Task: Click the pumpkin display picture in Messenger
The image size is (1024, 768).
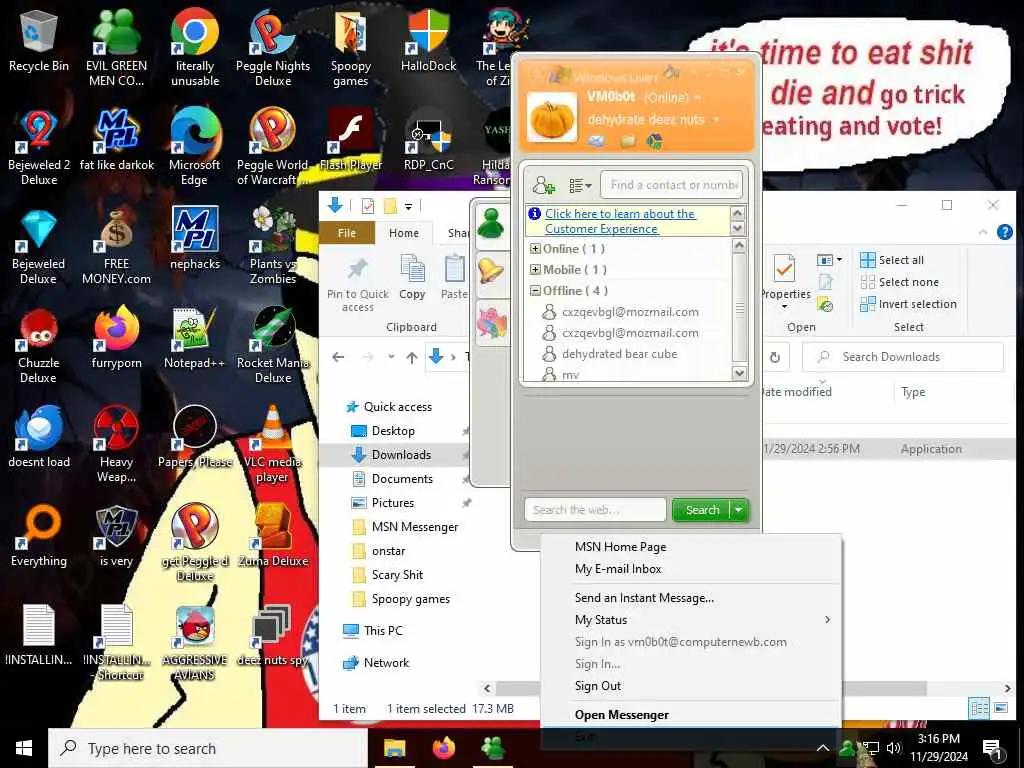Action: [552, 117]
